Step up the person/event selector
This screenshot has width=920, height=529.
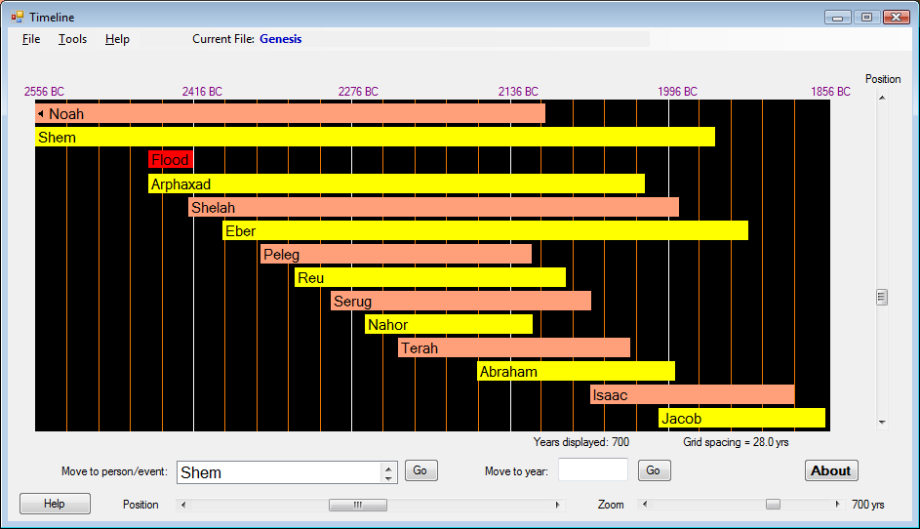(388, 467)
